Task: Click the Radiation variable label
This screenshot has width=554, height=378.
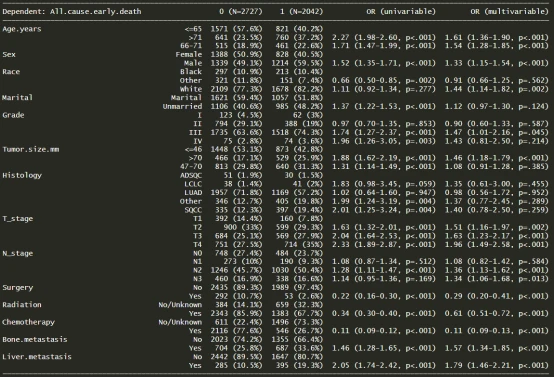Action: 22,305
